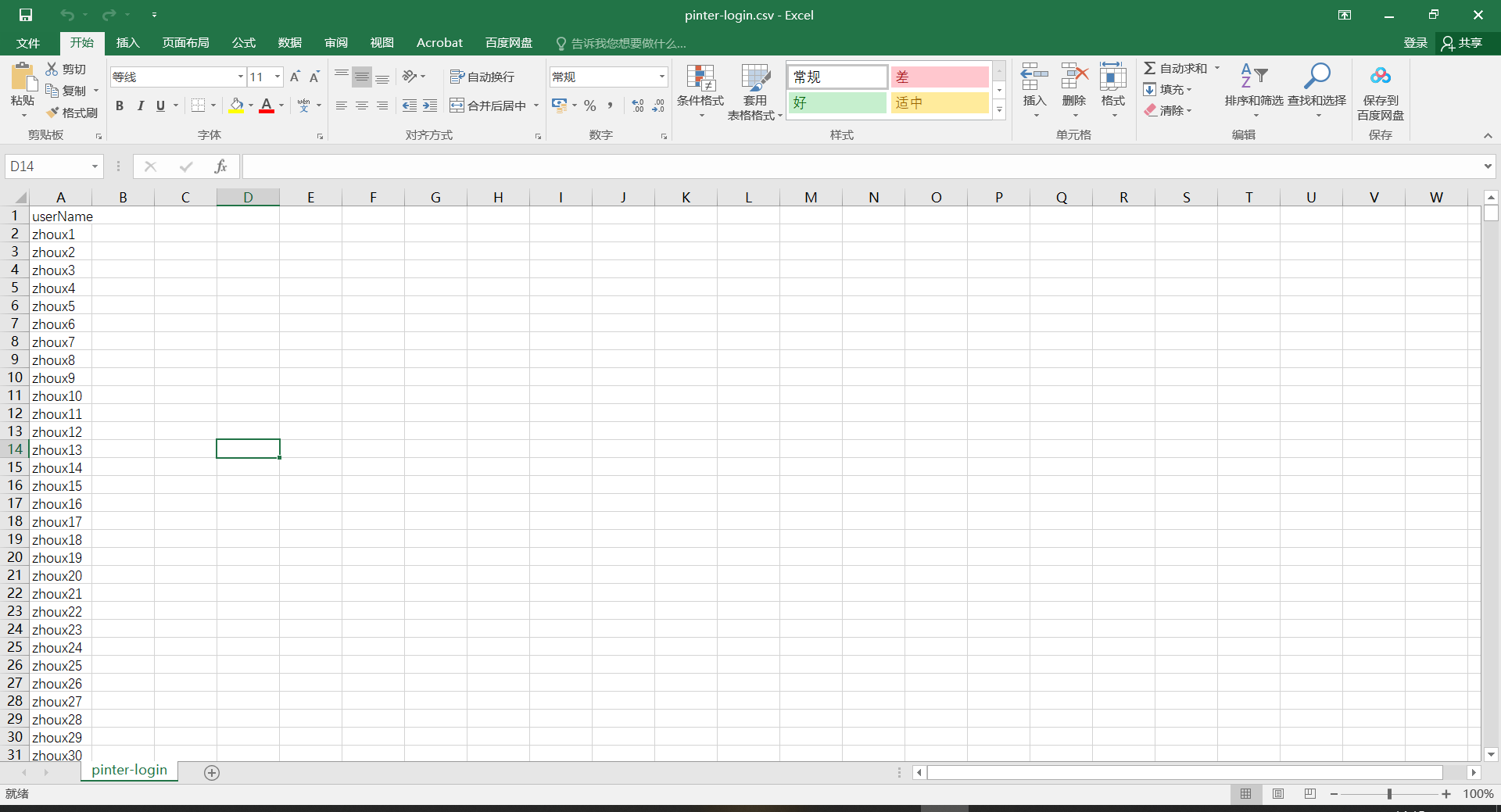Viewport: 1501px width, 812px height.
Task: Toggle underline formatting
Action: click(x=160, y=106)
